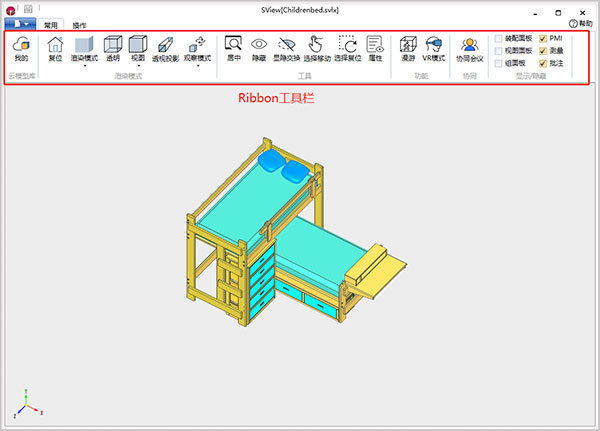The image size is (600, 431).
Task: Open the 属性 properties panel
Action: 376,49
